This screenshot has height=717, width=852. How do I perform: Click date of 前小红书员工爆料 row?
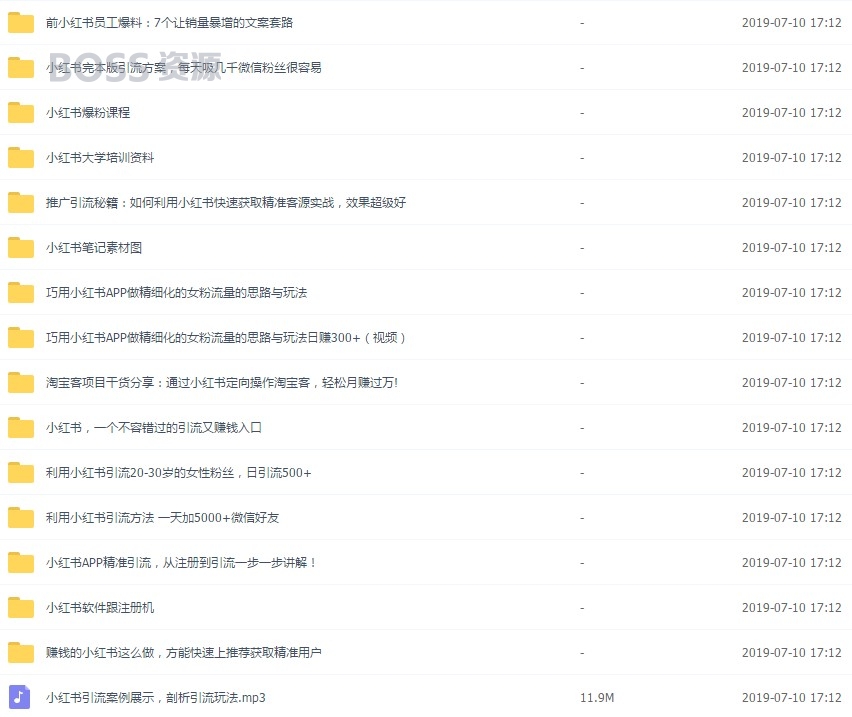coord(792,22)
